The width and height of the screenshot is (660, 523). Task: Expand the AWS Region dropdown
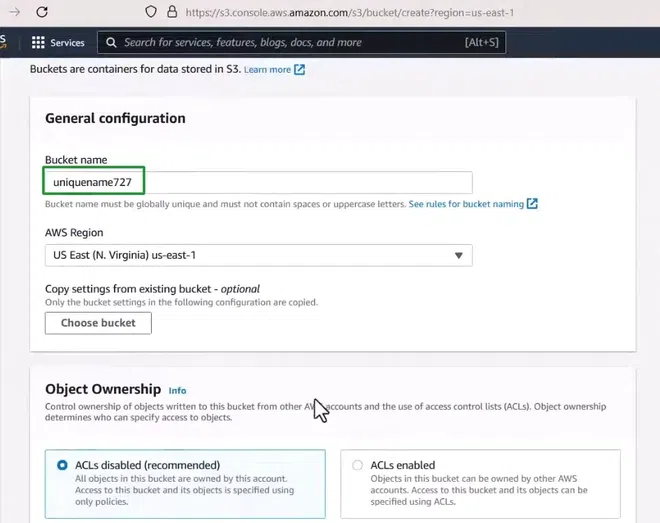(258, 255)
